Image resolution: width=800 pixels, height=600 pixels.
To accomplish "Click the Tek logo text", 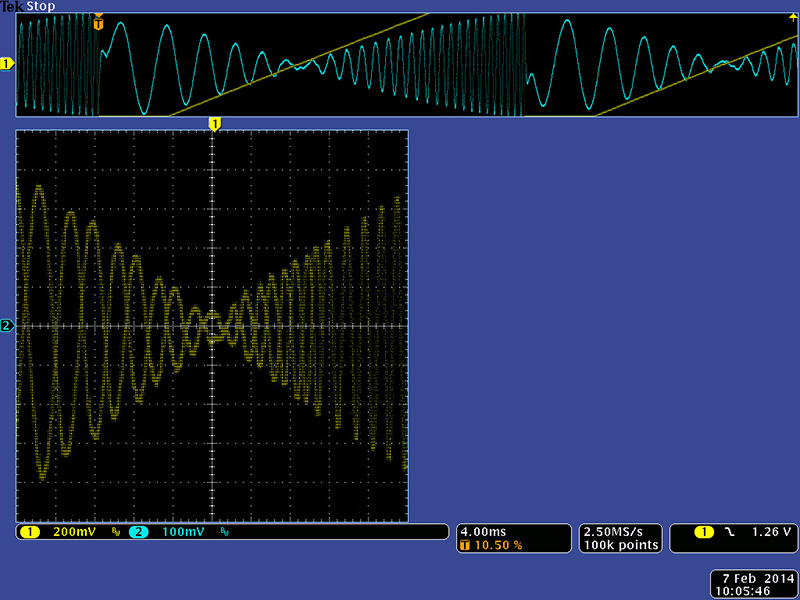I will [12, 6].
